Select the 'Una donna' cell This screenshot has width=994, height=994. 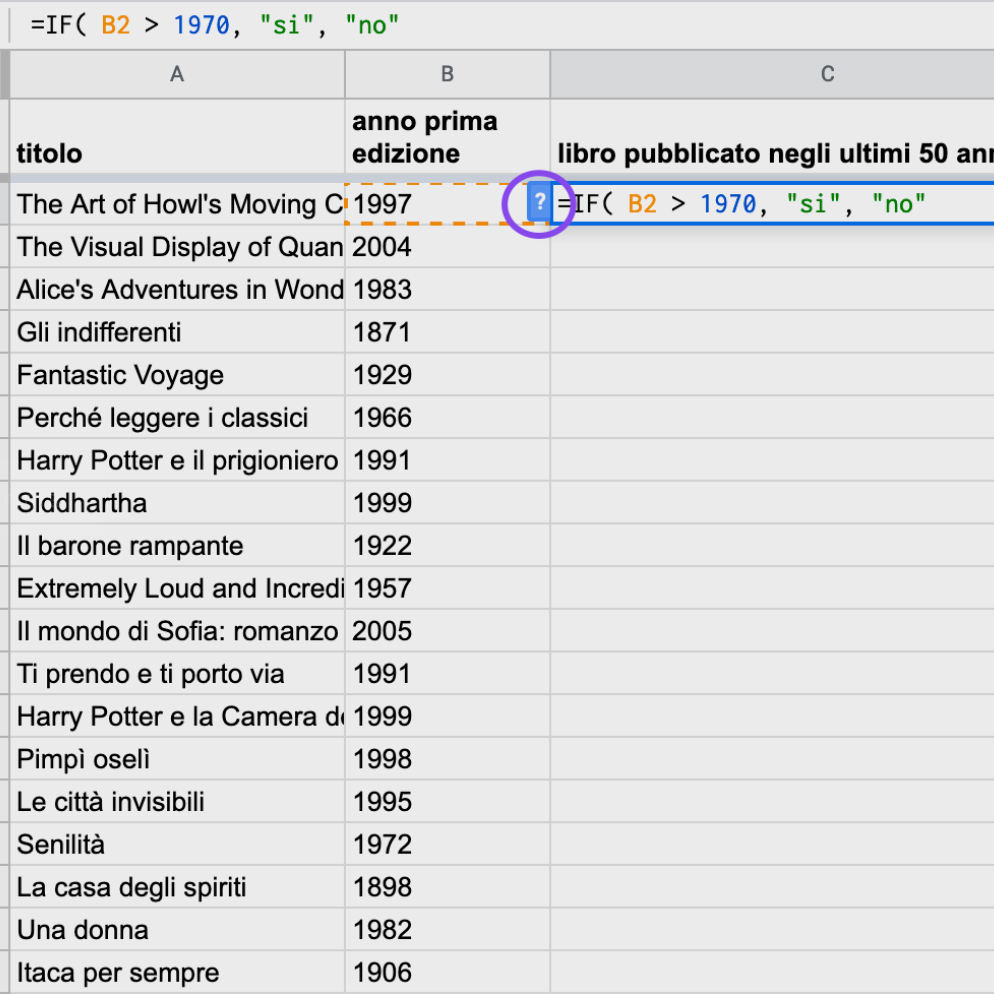coord(177,930)
